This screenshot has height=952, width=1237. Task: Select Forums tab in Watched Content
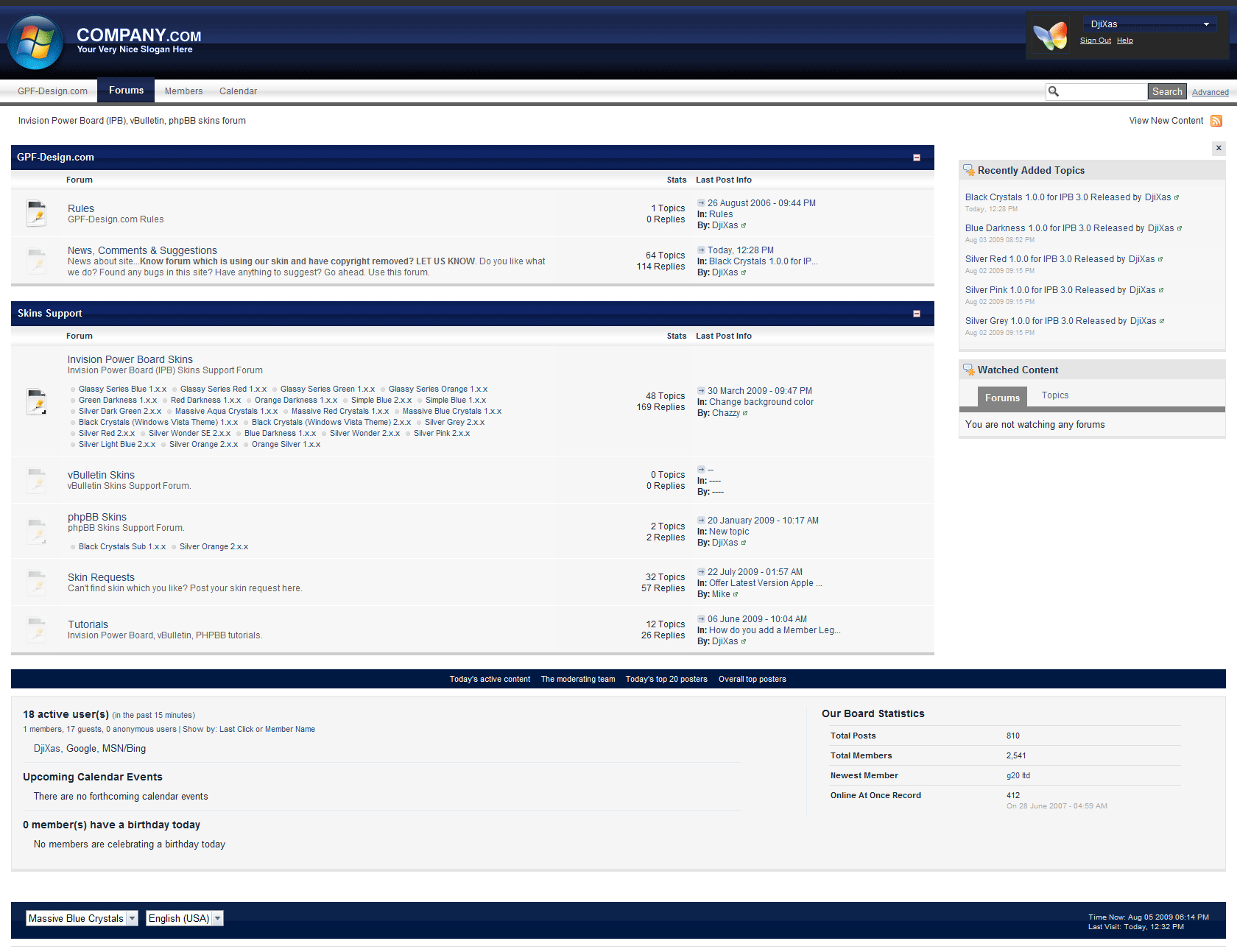point(1002,398)
